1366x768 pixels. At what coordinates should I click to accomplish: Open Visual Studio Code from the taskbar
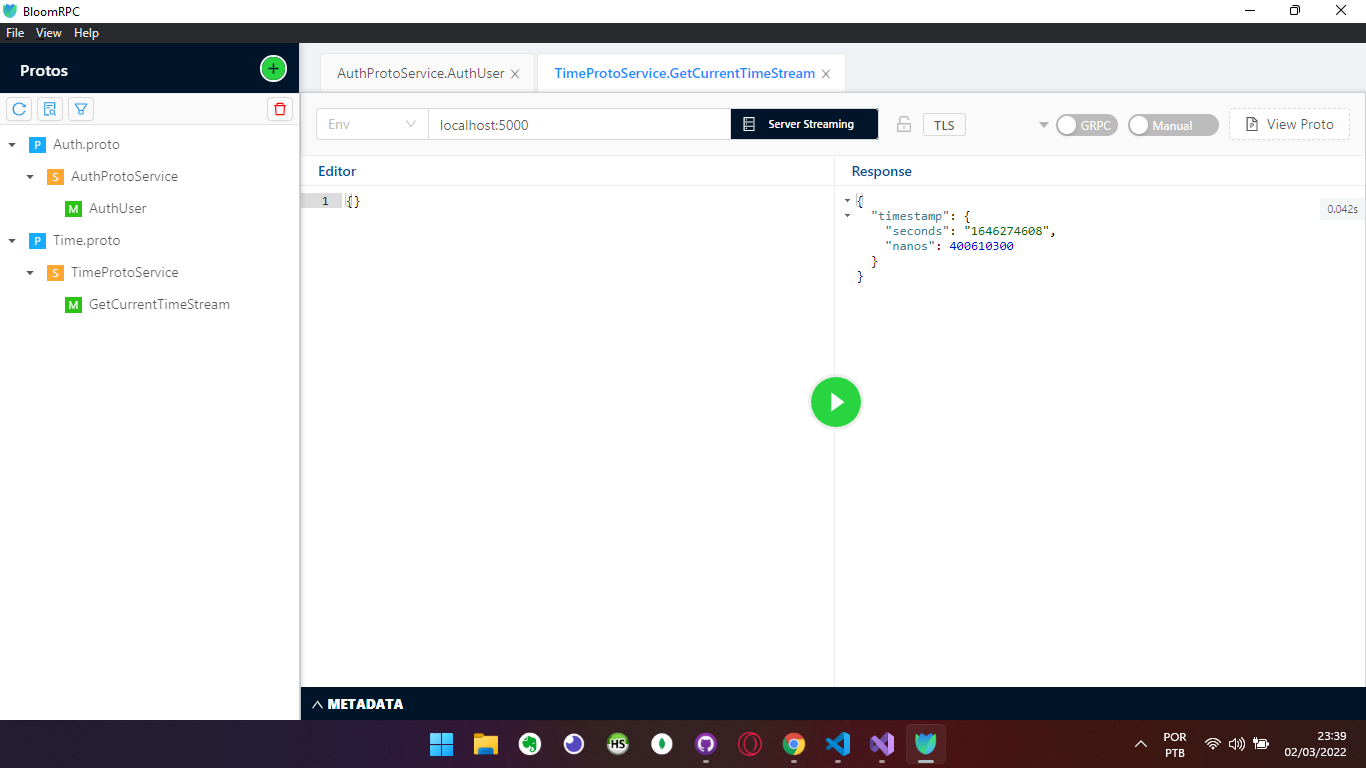[838, 744]
